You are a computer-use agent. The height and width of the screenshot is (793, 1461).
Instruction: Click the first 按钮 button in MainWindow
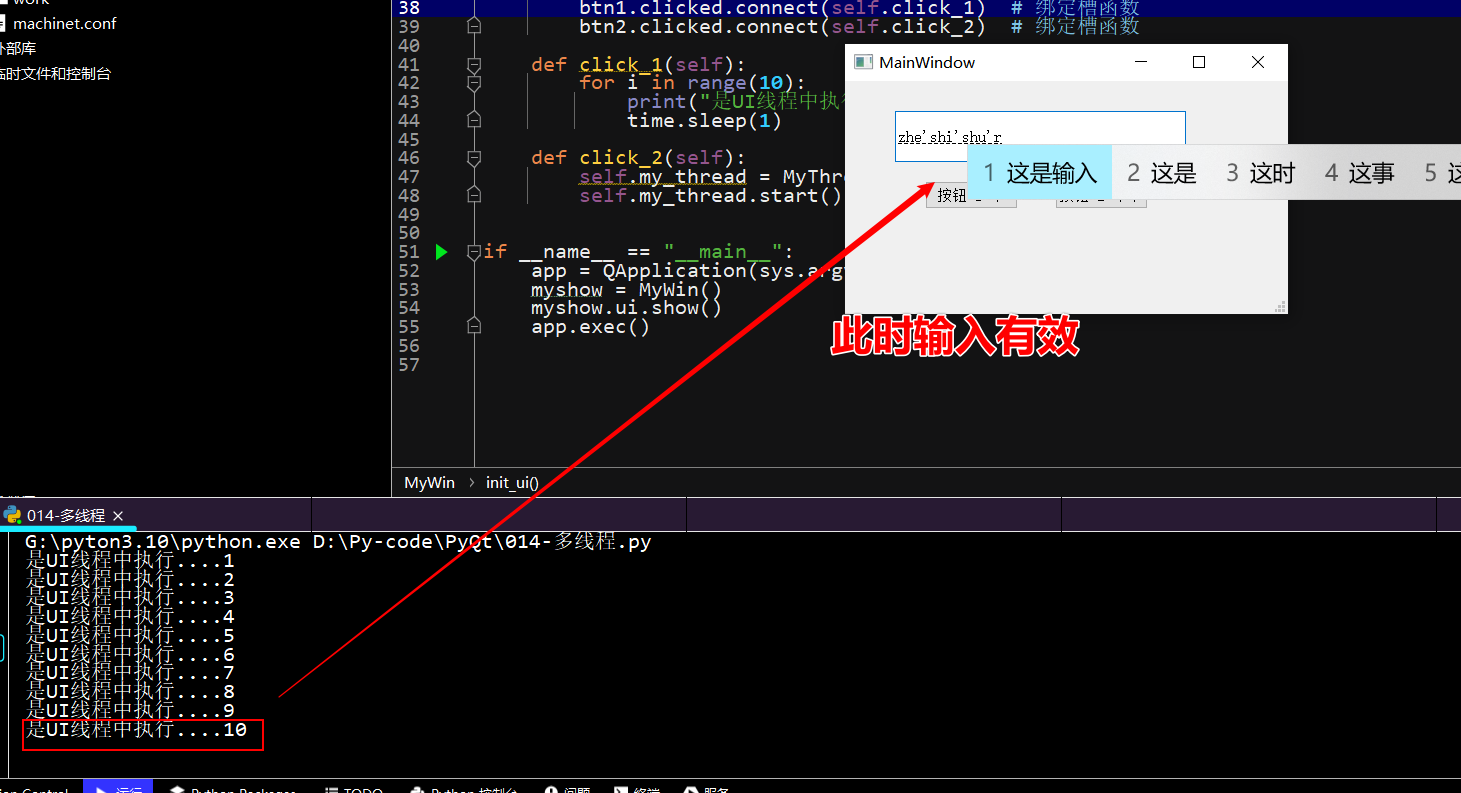pyautogui.click(x=972, y=196)
